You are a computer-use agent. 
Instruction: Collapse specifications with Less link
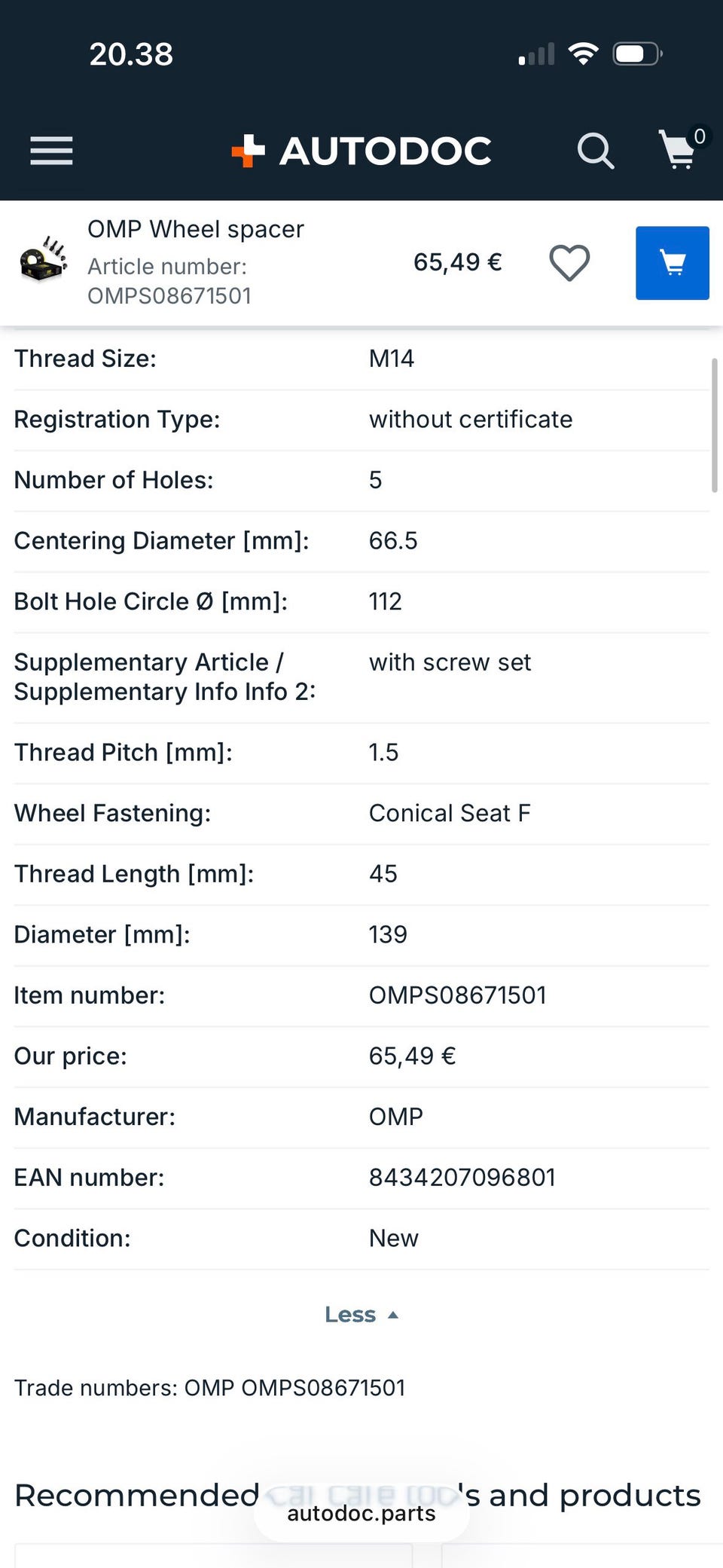[350, 1314]
